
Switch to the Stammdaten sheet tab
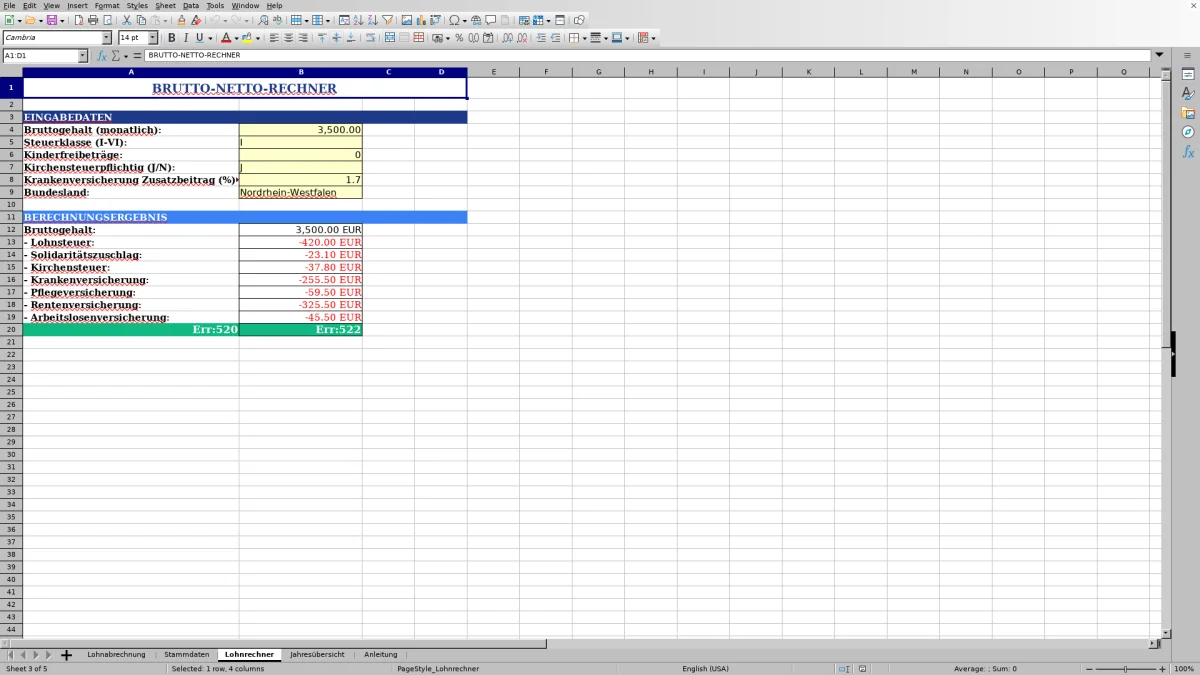tap(187, 654)
